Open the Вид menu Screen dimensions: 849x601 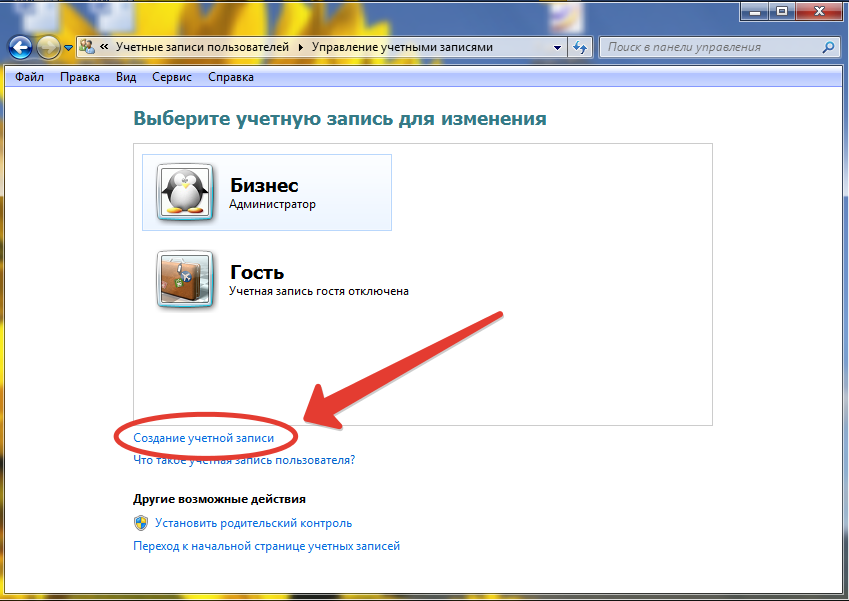126,77
